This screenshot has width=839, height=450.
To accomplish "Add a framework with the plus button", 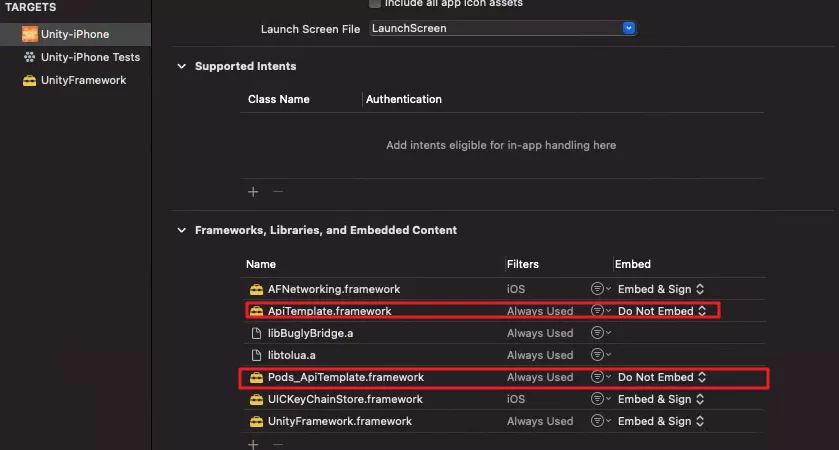I will pos(253,445).
